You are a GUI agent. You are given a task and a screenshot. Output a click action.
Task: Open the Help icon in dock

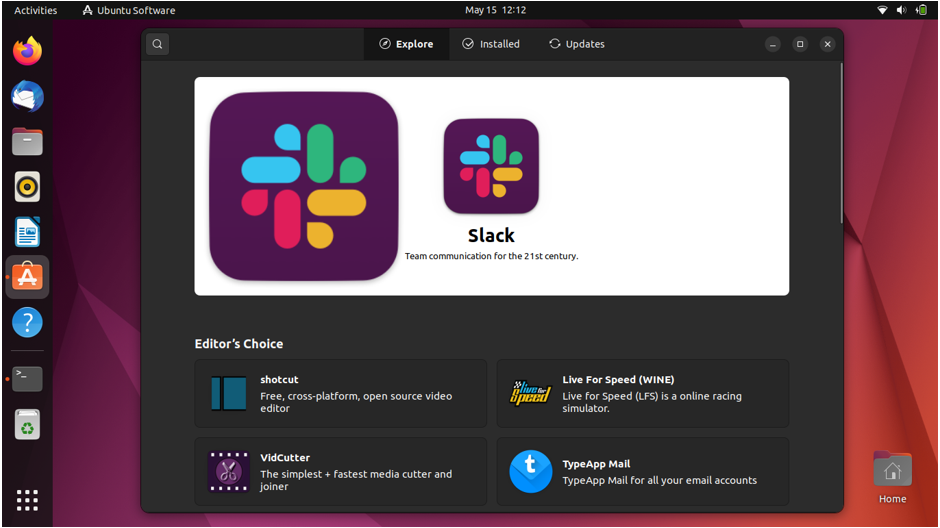coord(27,322)
